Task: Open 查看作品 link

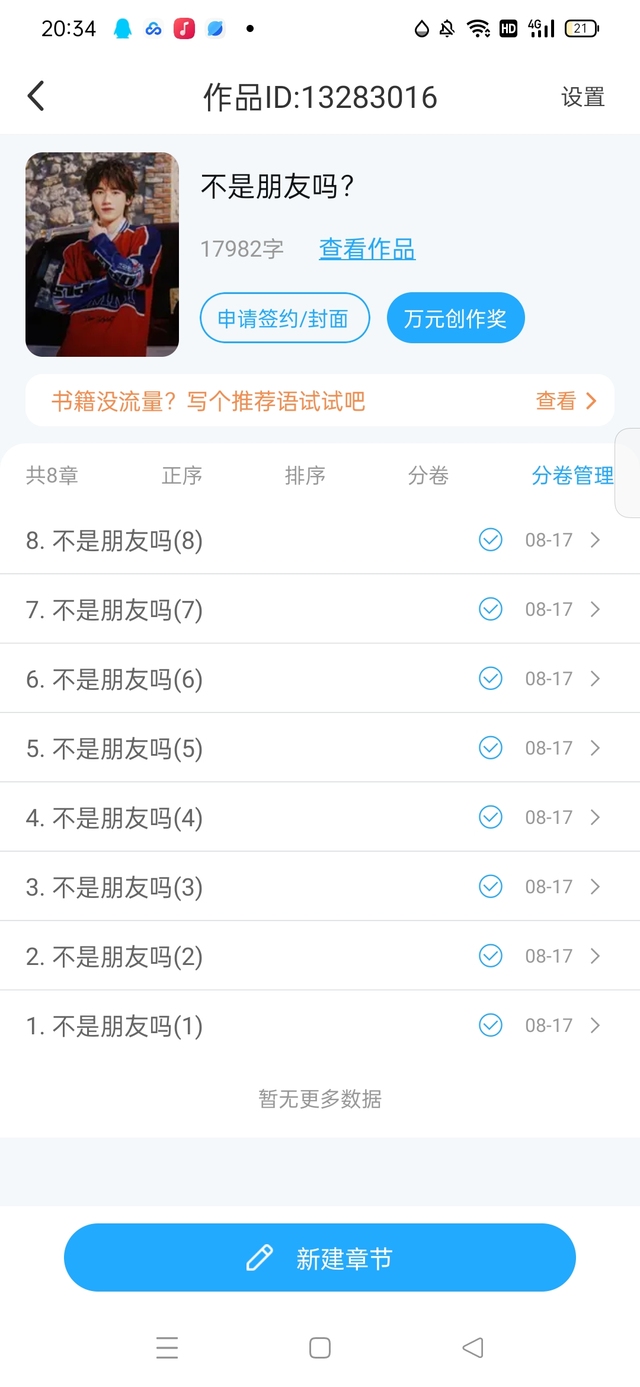Action: tap(367, 249)
